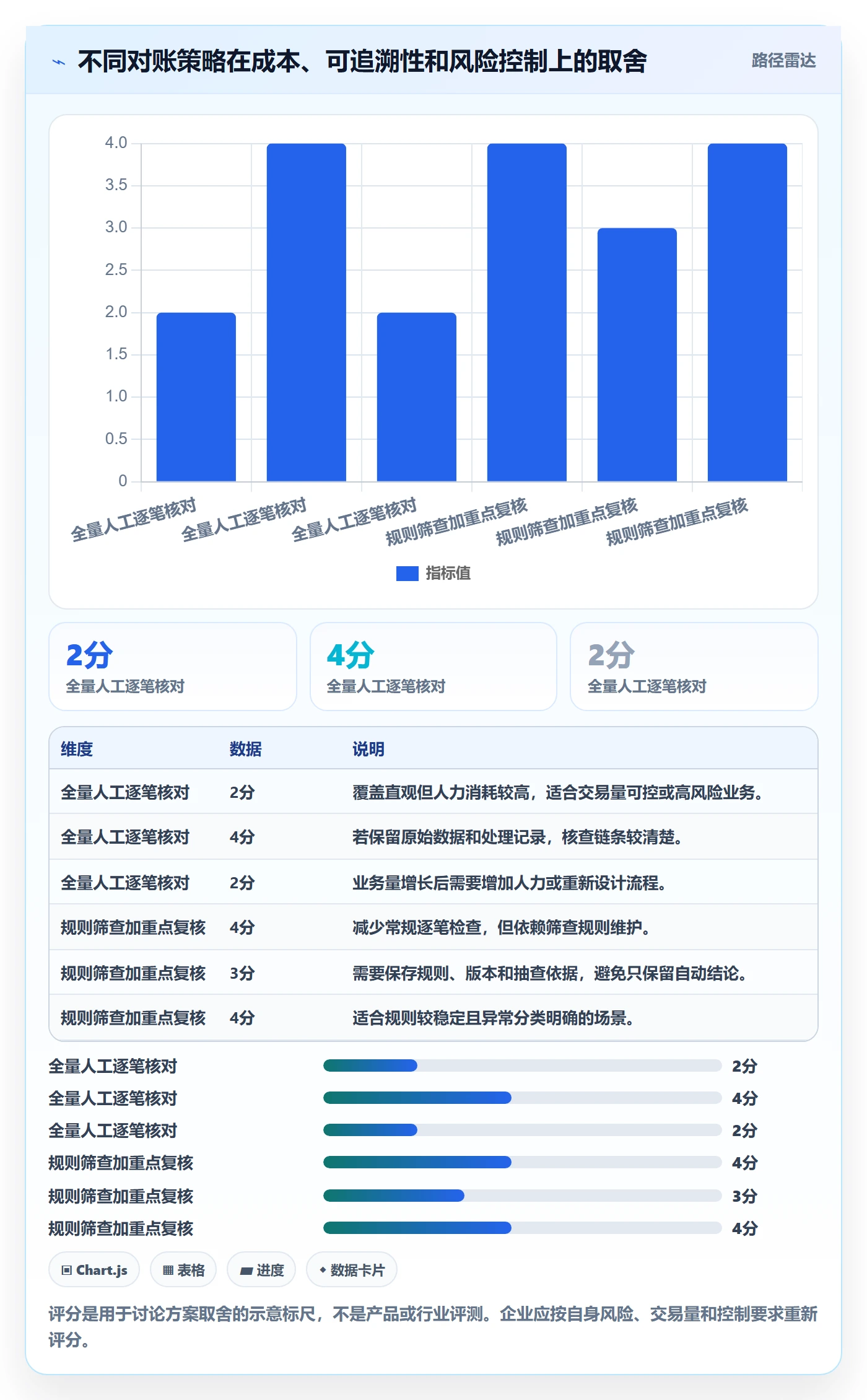The width and height of the screenshot is (867, 1400).
Task: Click the Chart.js chip
Action: [x=94, y=1270]
